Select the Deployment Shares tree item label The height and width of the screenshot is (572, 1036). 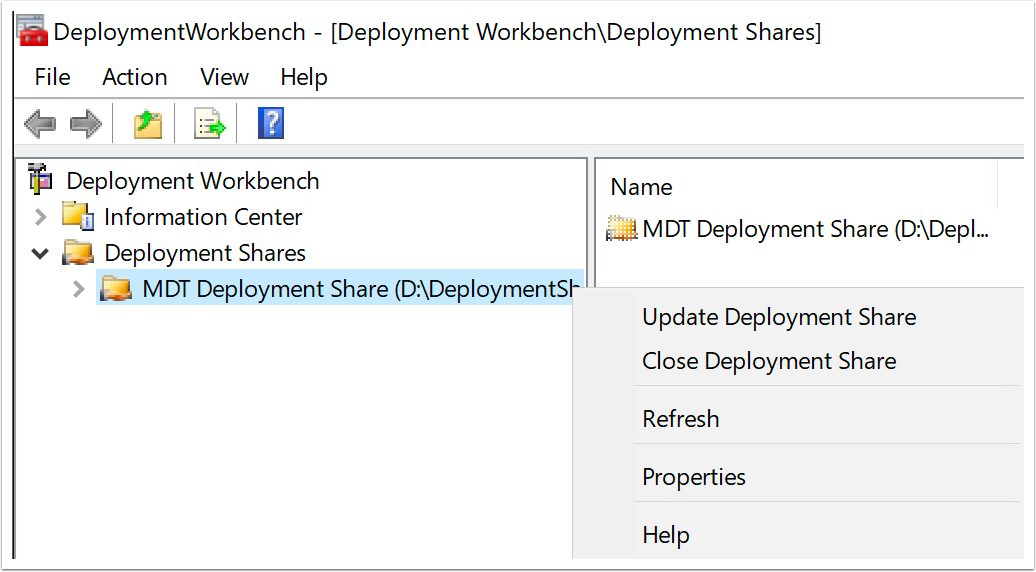(204, 253)
